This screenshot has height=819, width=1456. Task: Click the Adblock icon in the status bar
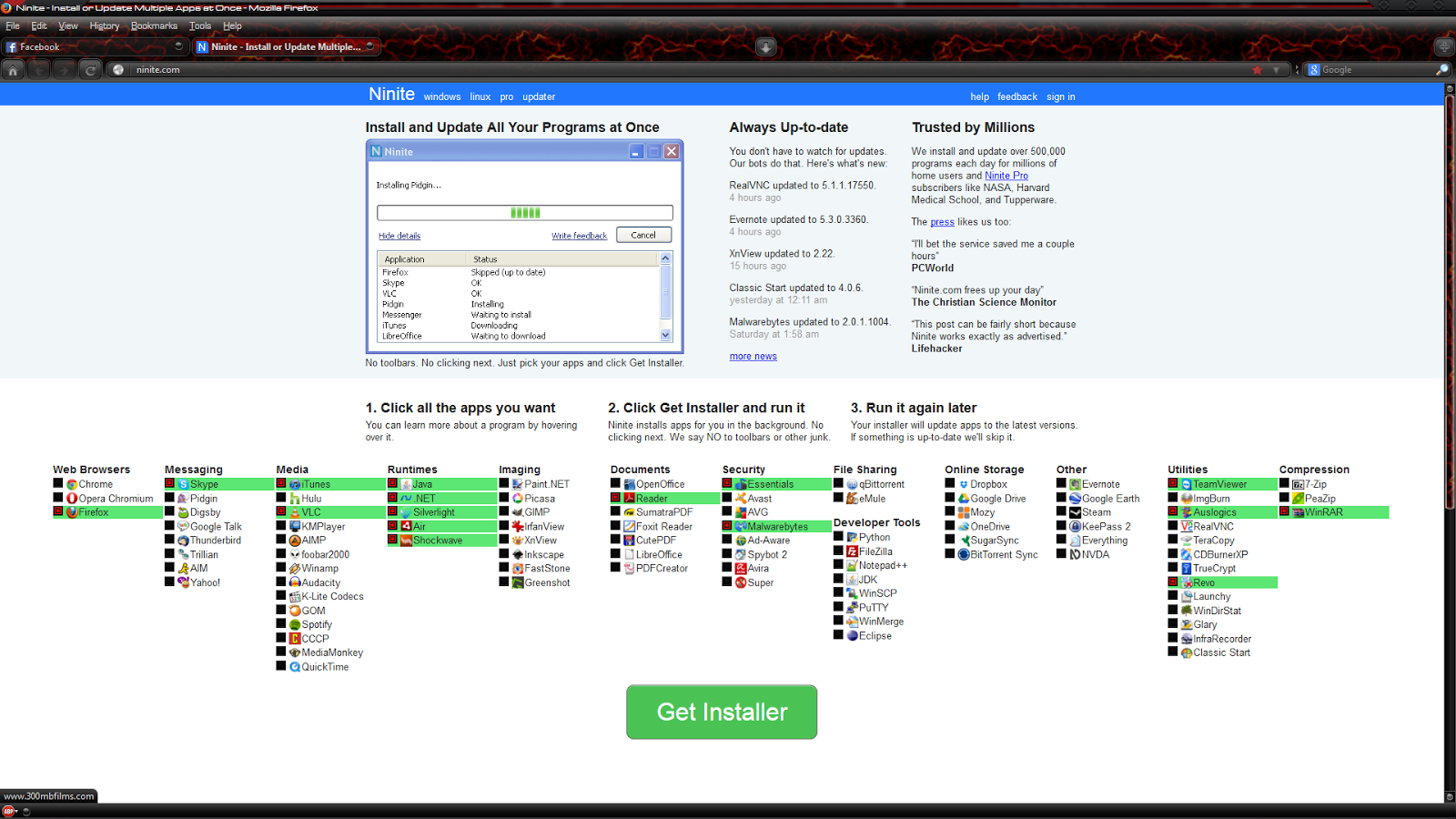pos(8,811)
